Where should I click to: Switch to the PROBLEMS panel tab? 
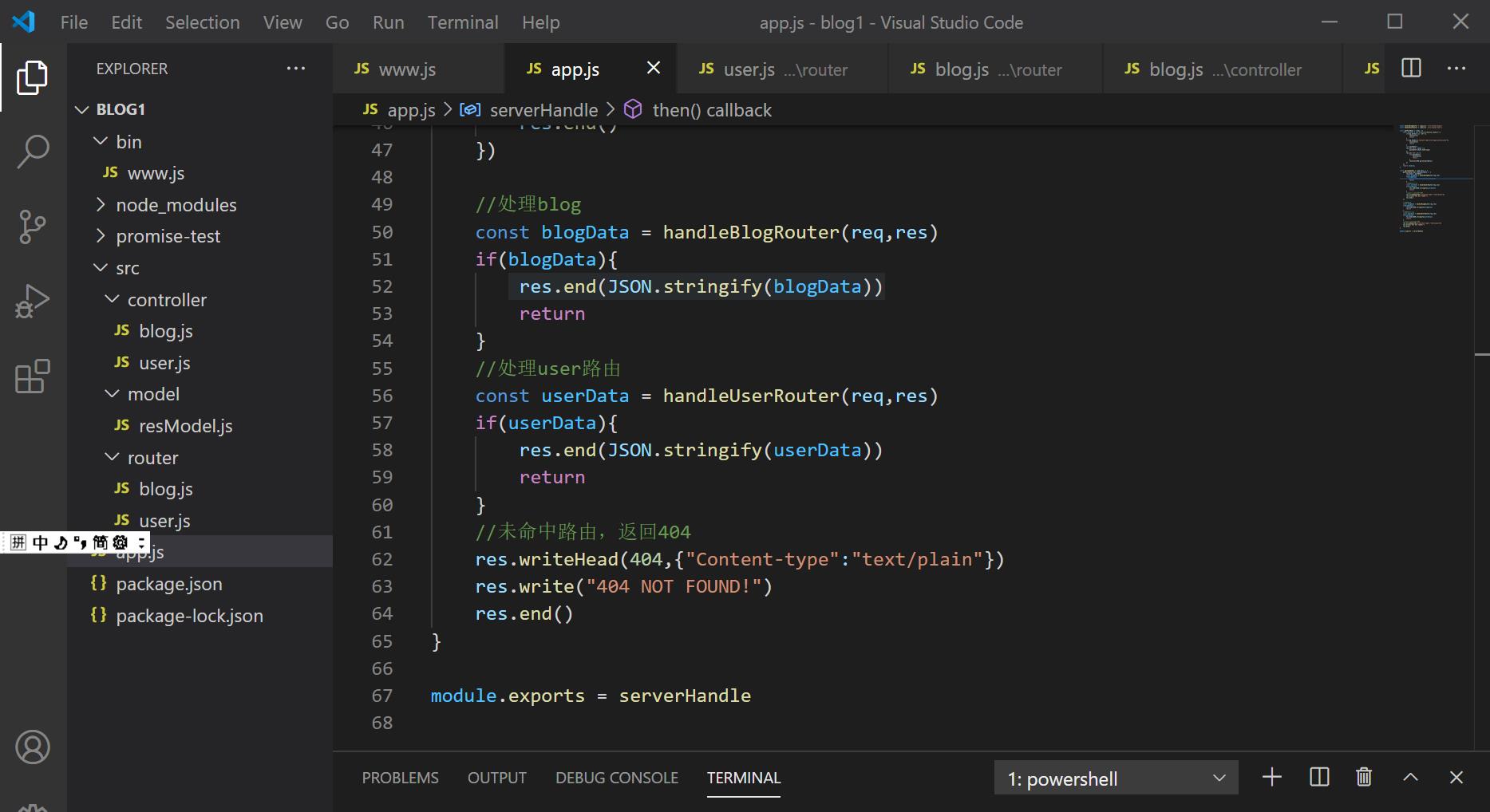point(400,778)
